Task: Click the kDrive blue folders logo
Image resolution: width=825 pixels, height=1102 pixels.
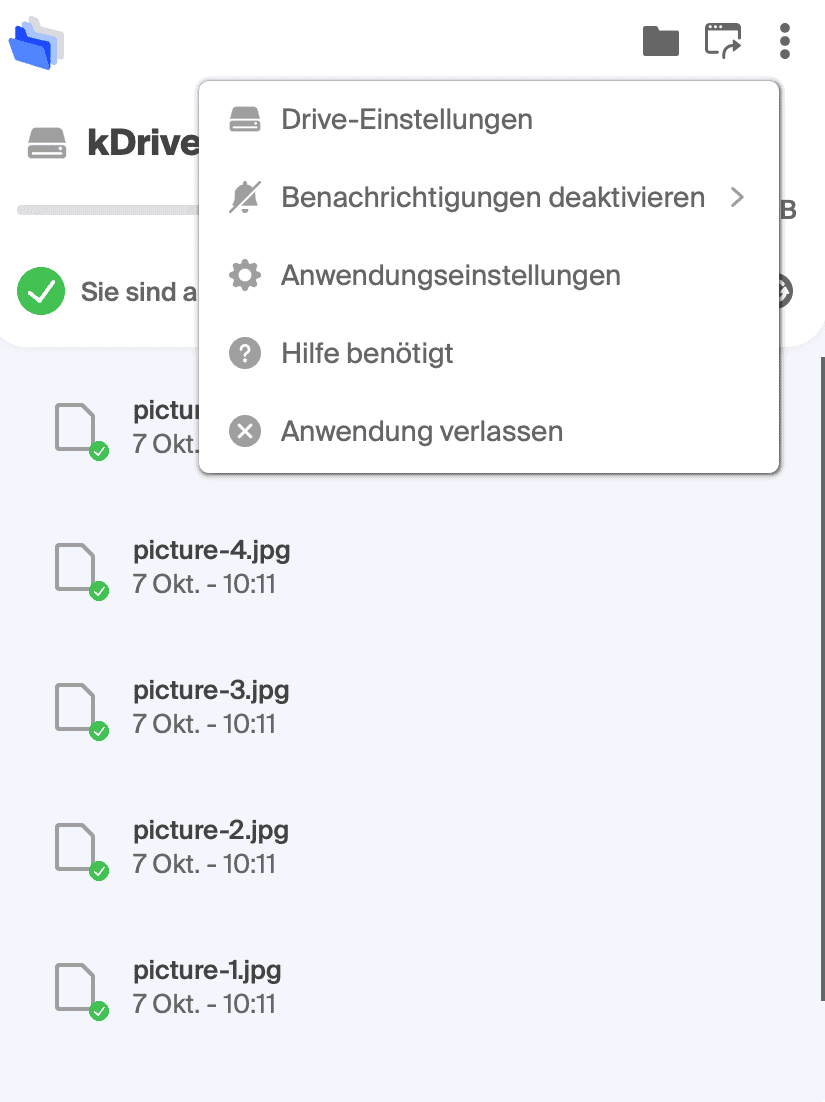Action: click(37, 43)
